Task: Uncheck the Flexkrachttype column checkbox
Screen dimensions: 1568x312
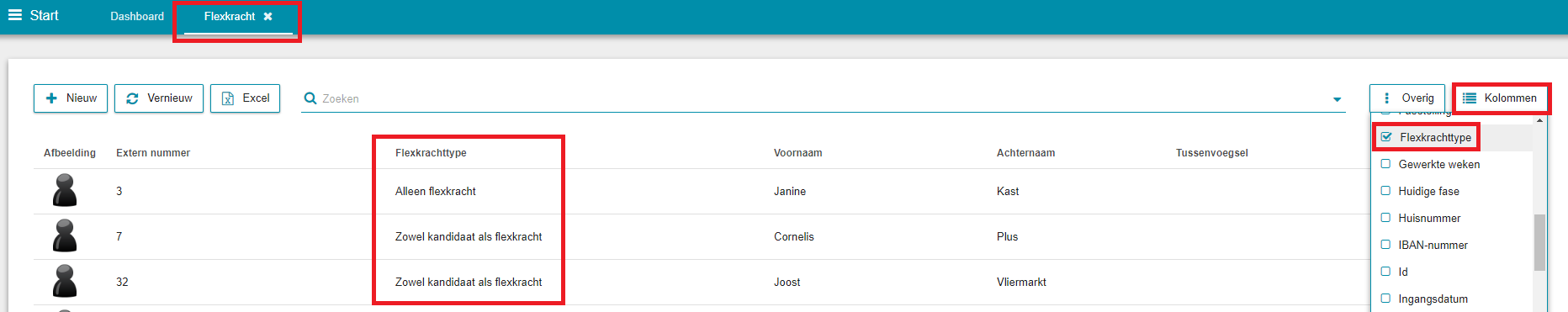Action: coord(1386,137)
